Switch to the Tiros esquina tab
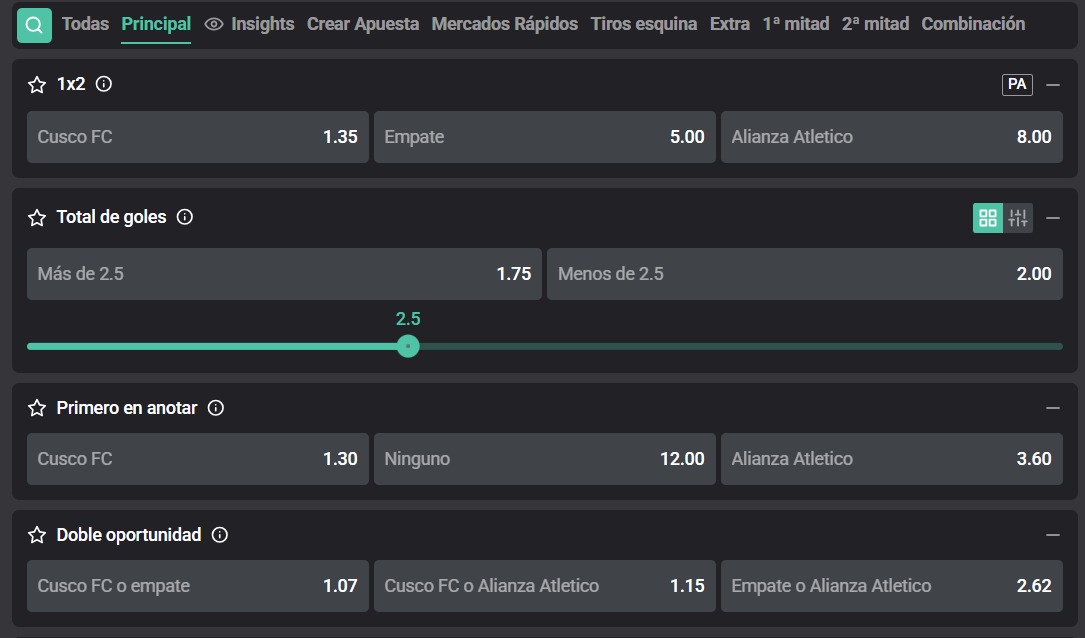The image size is (1085, 638). (644, 24)
